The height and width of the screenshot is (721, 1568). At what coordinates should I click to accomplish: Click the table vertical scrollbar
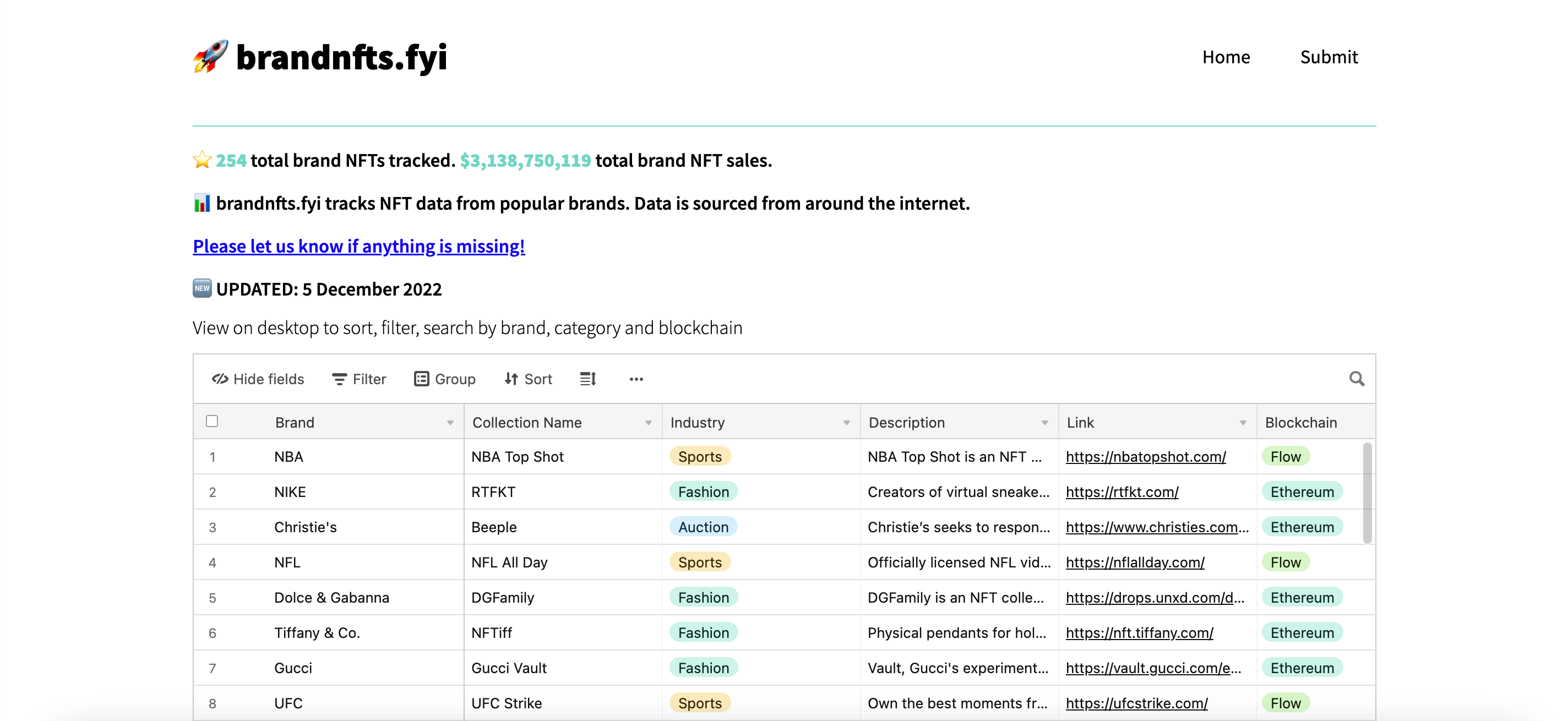tap(1367, 493)
